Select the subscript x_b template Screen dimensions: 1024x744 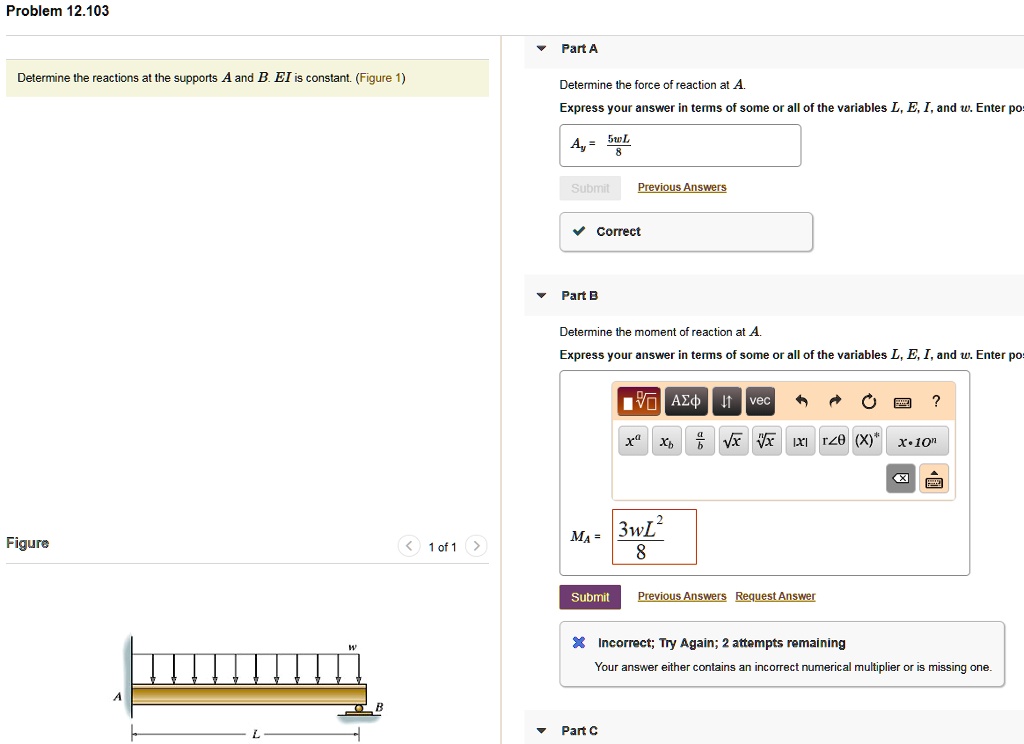(x=666, y=440)
